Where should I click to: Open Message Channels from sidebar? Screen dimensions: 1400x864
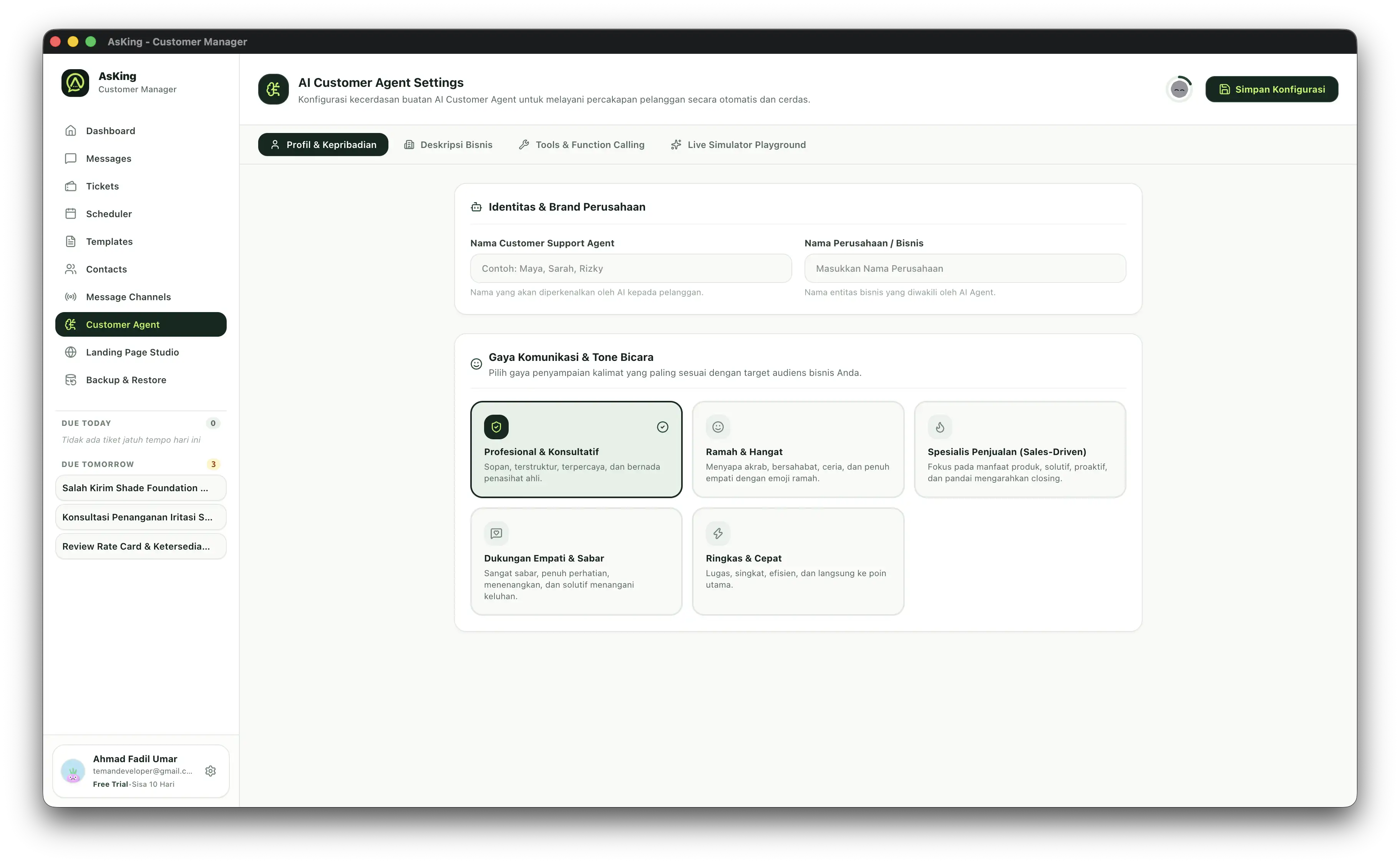point(141,297)
